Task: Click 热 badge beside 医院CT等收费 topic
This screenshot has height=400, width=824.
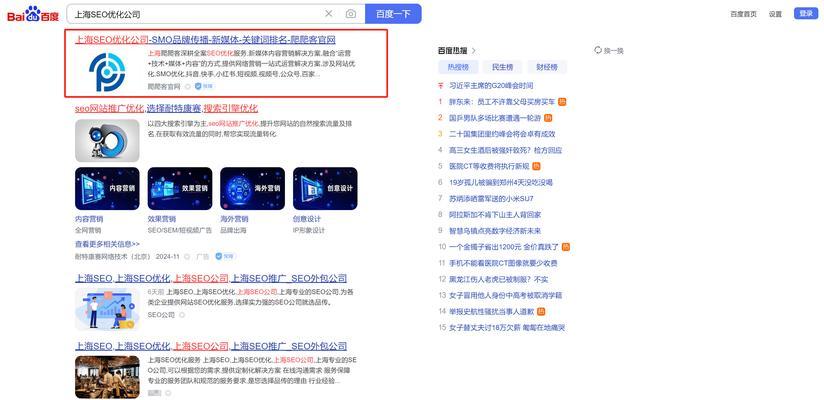Action: pos(536,166)
